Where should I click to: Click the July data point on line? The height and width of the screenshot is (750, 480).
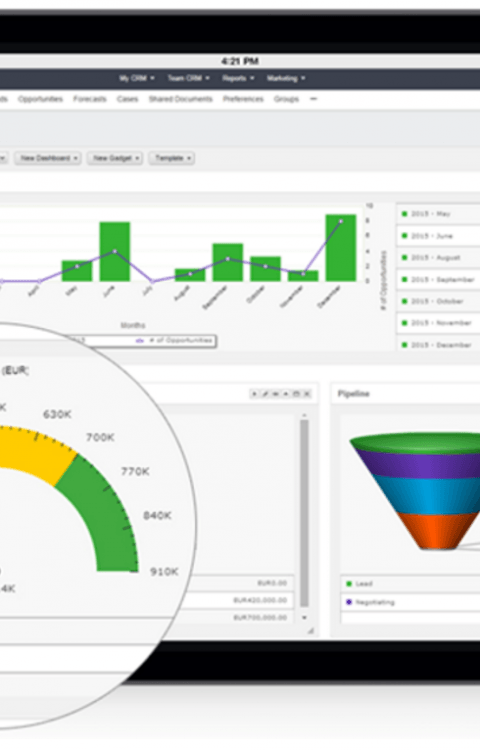[153, 281]
